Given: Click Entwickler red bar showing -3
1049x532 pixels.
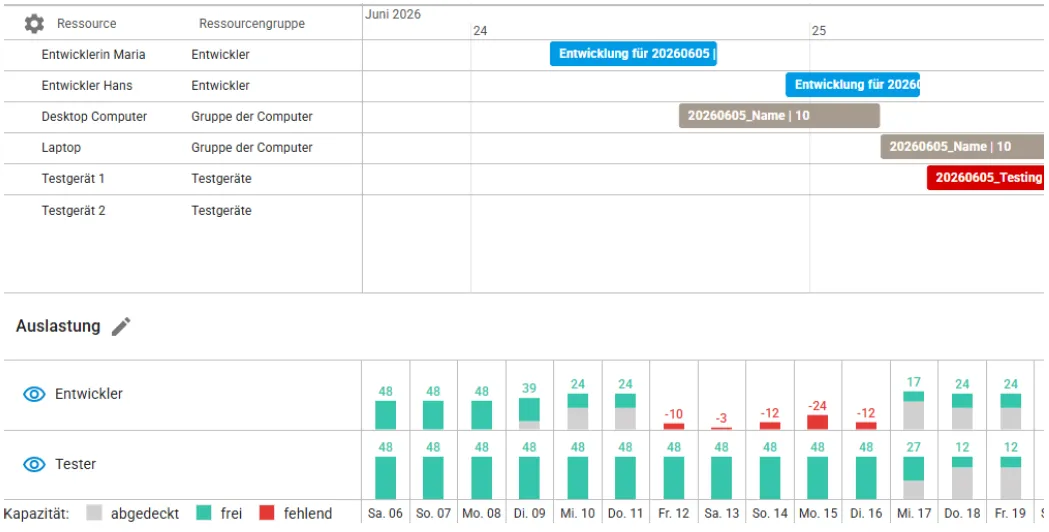Looking at the screenshot, I should (x=721, y=428).
